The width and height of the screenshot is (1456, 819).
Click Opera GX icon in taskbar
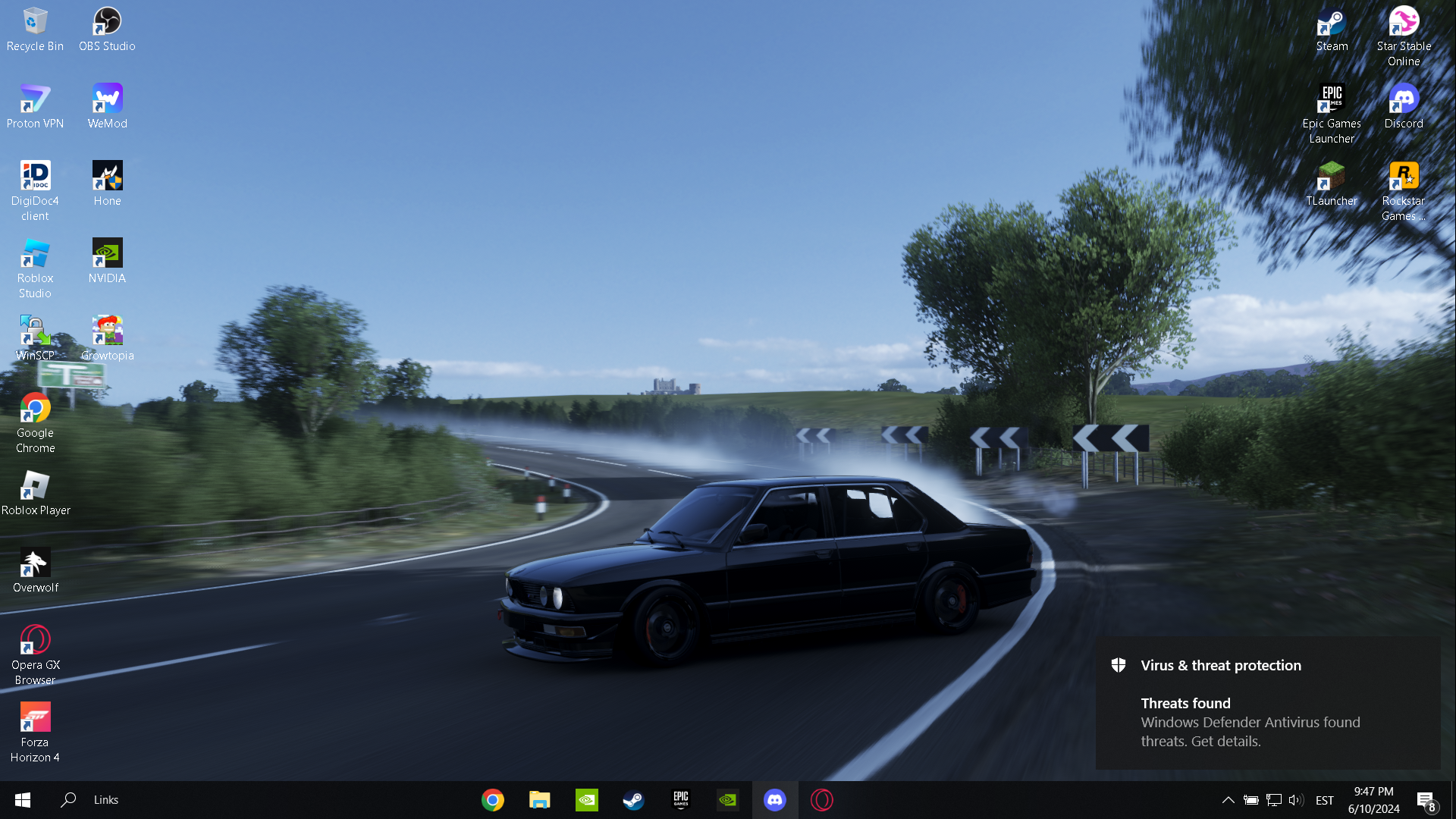point(822,800)
